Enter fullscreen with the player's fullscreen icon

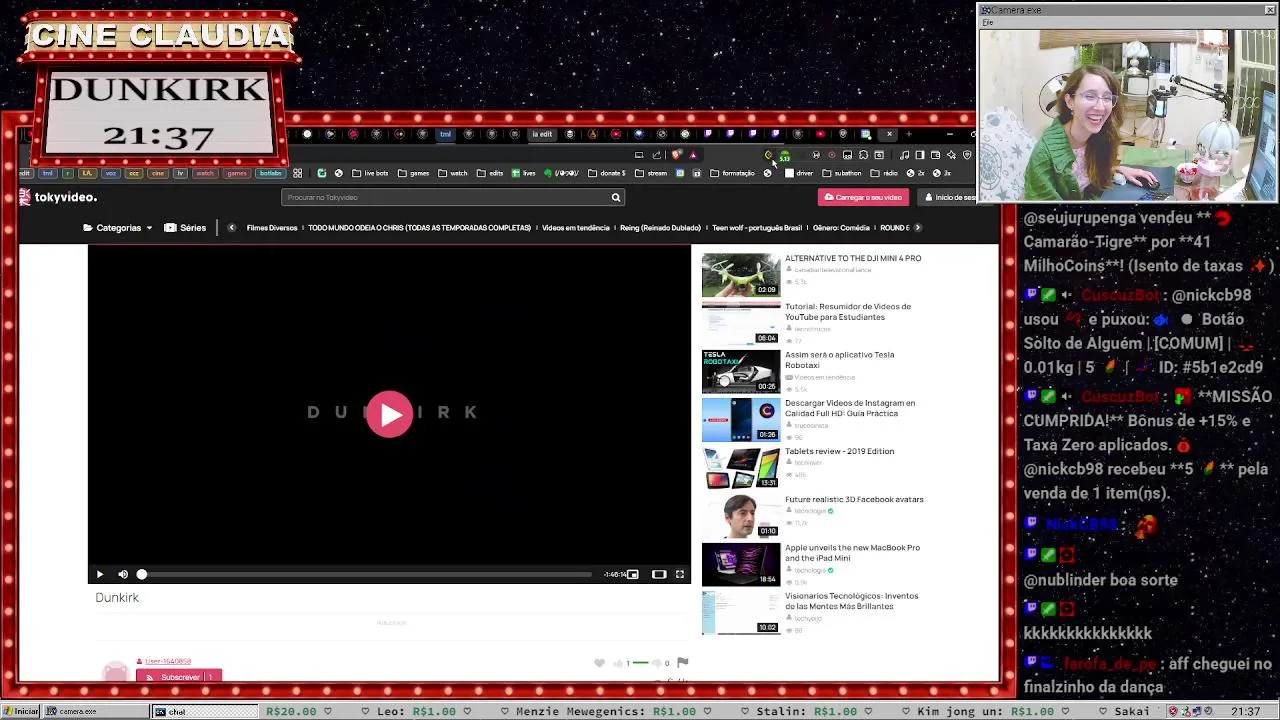tap(680, 574)
